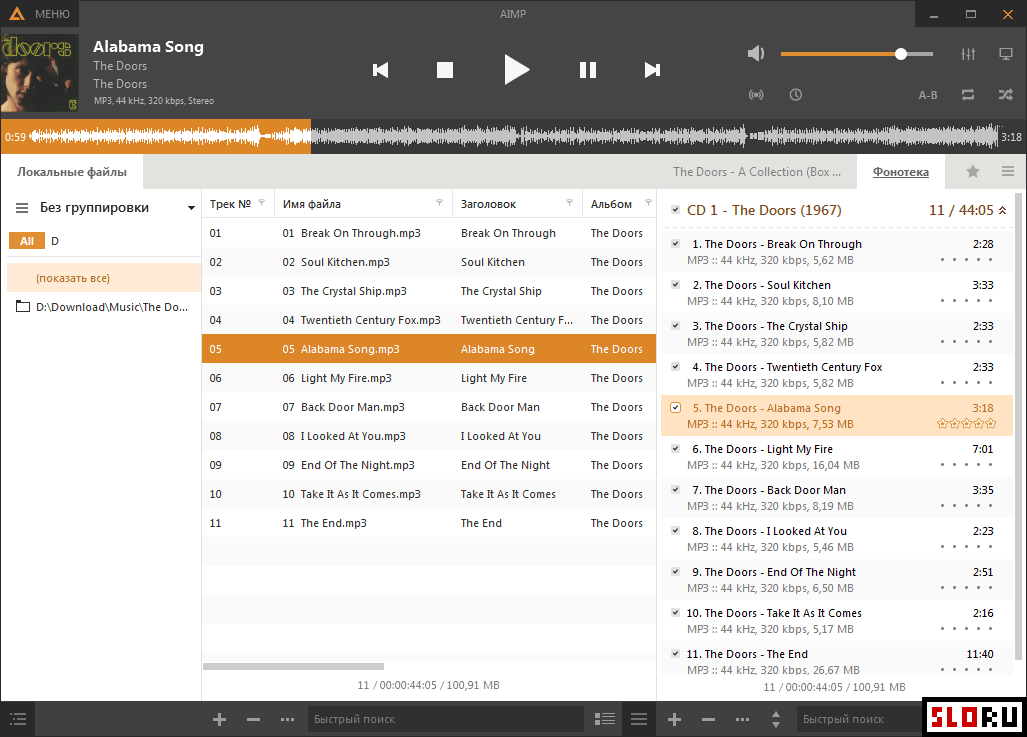Open the library view menu icon
This screenshot has width=1027, height=737.
639,719
